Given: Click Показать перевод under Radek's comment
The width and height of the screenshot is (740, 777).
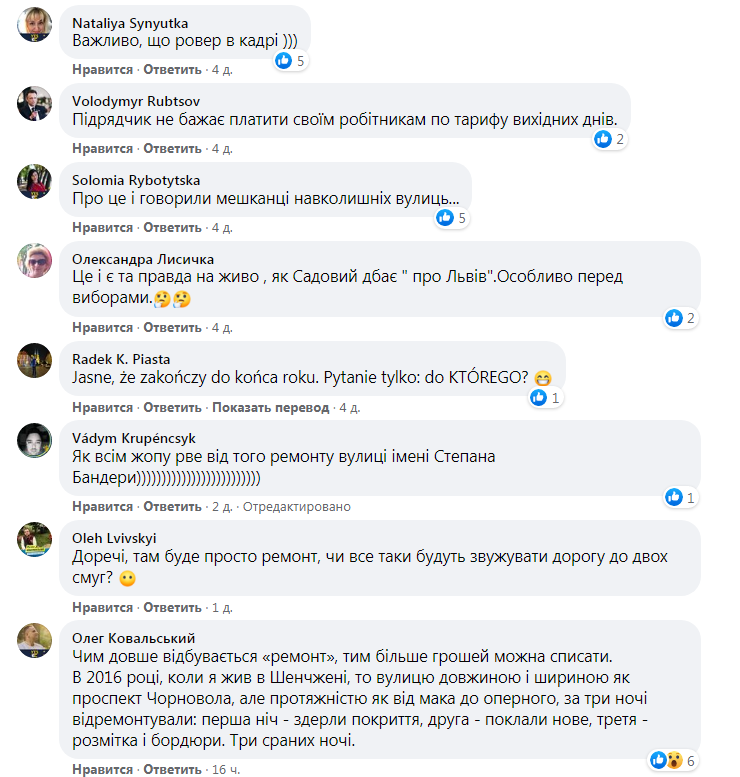Looking at the screenshot, I should coord(271,407).
